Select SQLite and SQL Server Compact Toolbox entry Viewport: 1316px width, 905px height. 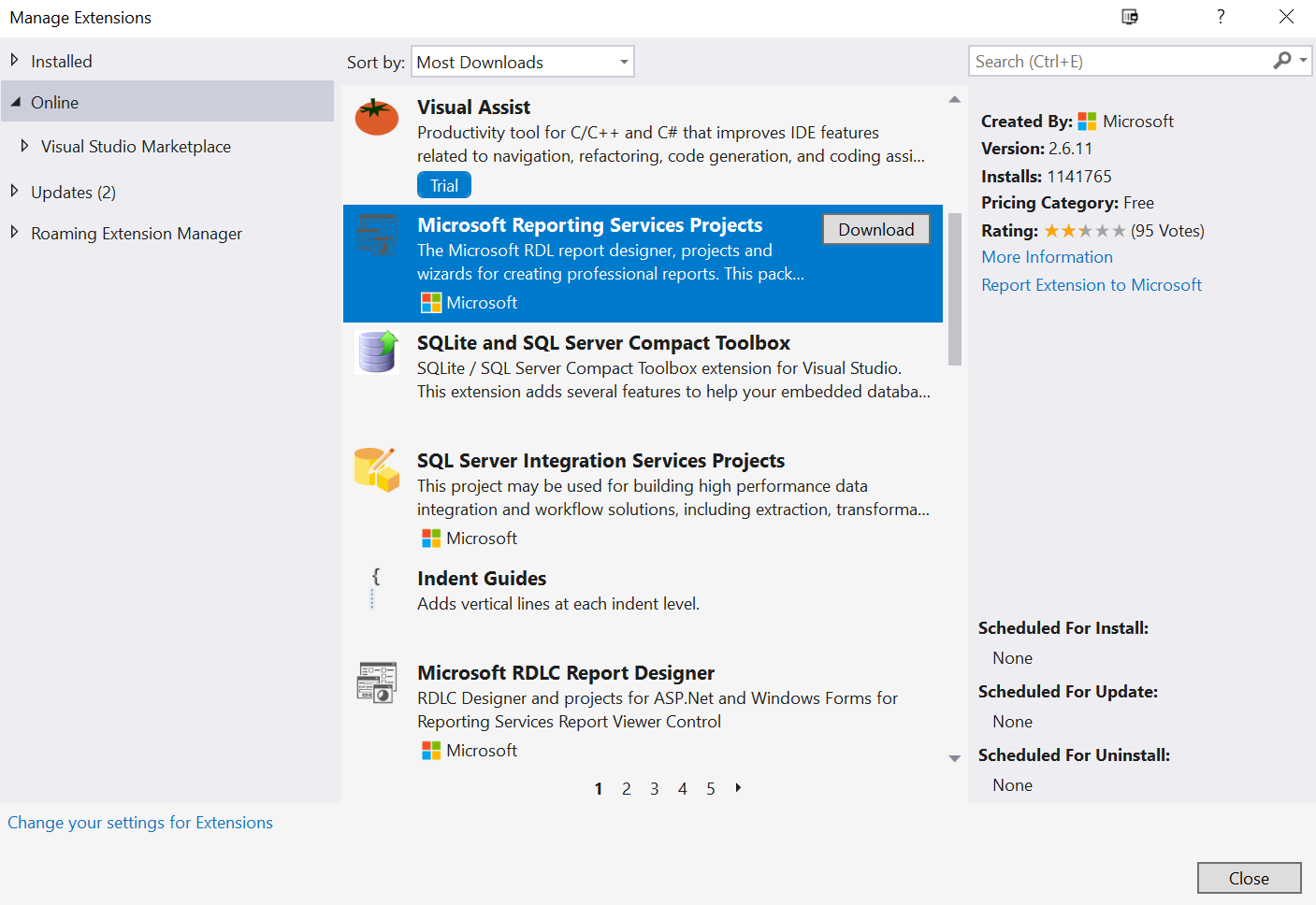tap(643, 381)
